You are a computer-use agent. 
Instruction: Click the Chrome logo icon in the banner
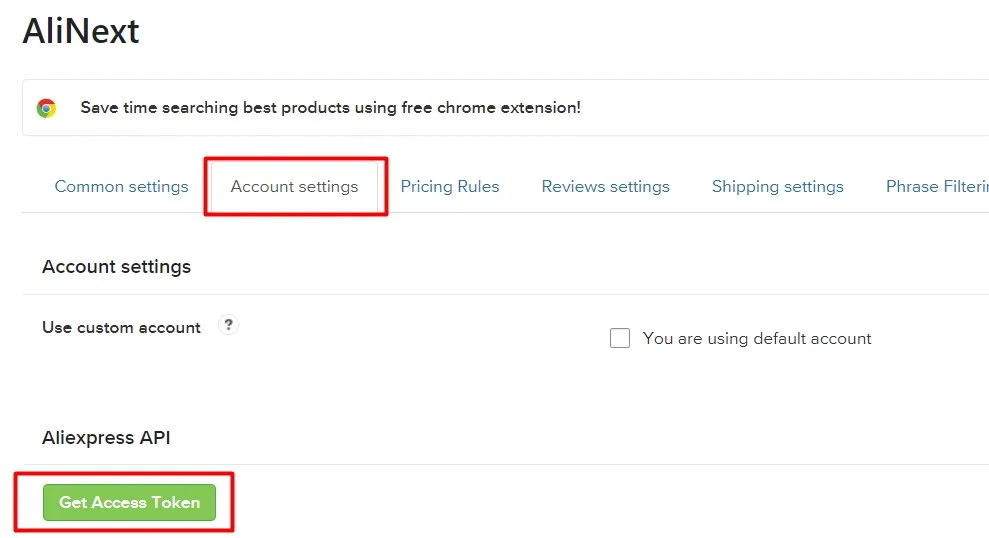tap(46, 108)
